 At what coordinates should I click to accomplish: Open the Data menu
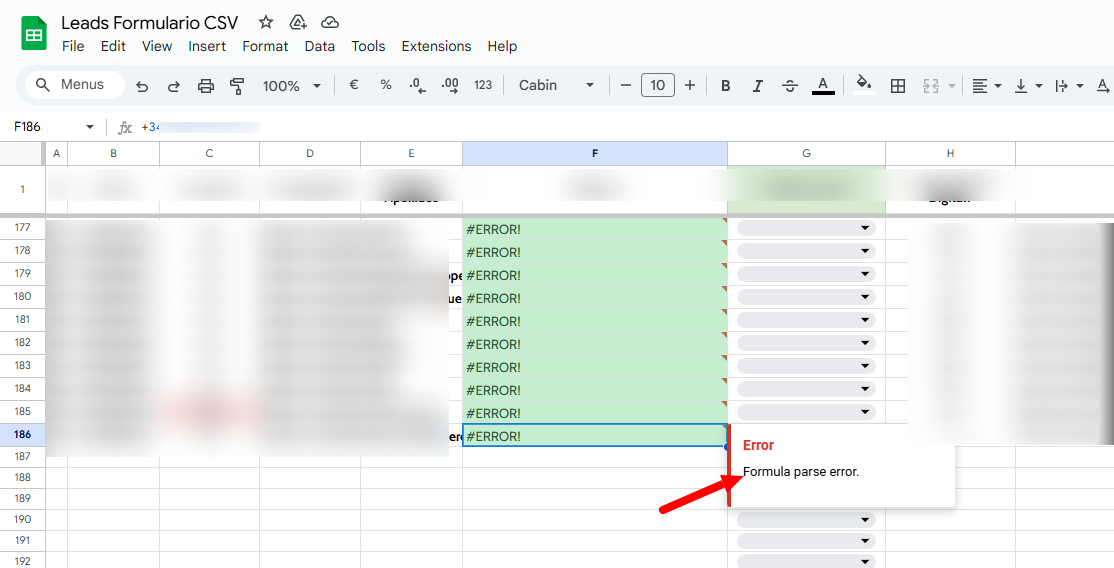click(x=320, y=46)
